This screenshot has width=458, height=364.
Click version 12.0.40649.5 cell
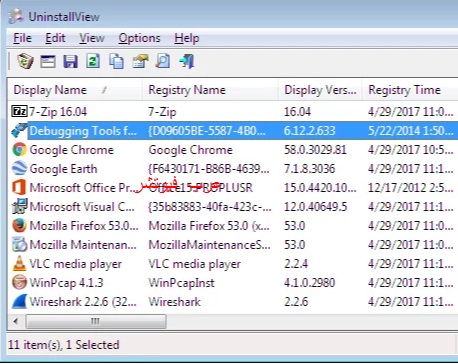[316, 207]
